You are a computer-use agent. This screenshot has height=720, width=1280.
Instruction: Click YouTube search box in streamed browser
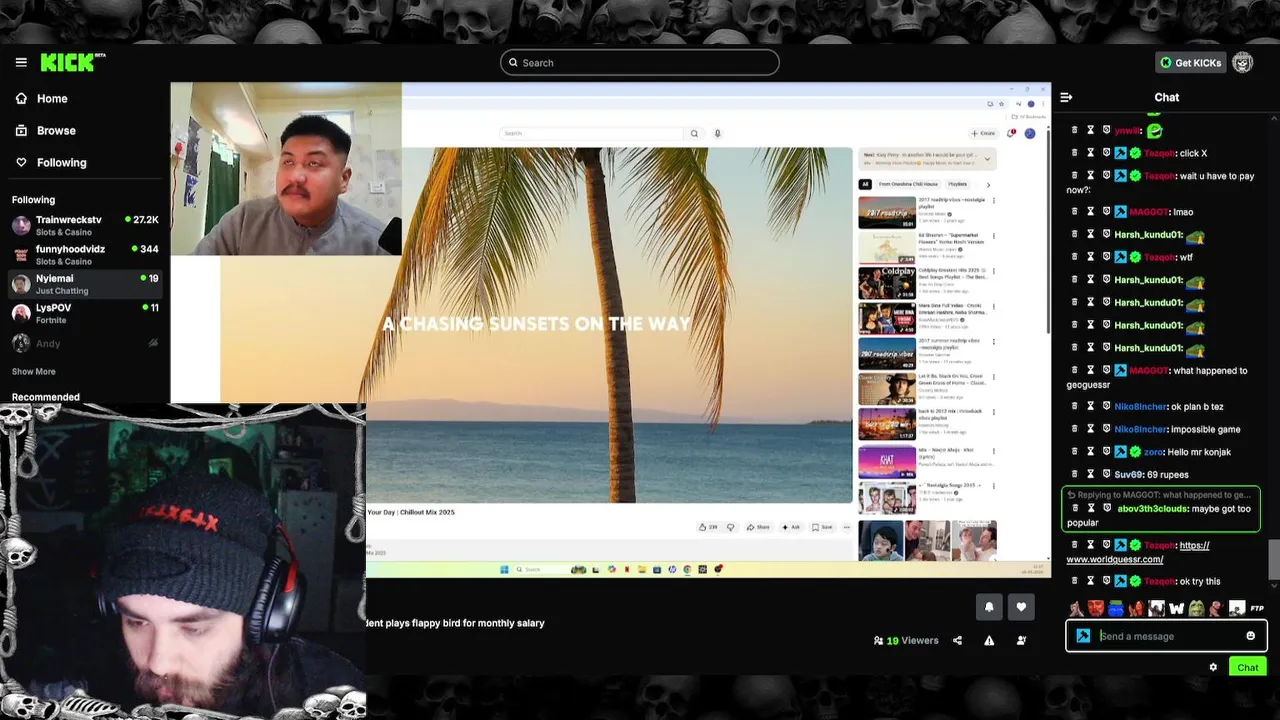pos(593,133)
